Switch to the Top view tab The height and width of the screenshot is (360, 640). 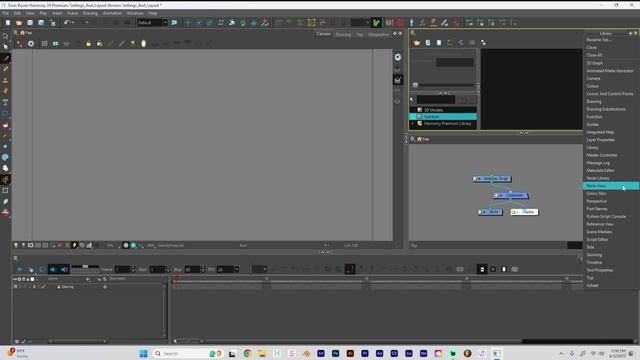(x=360, y=35)
